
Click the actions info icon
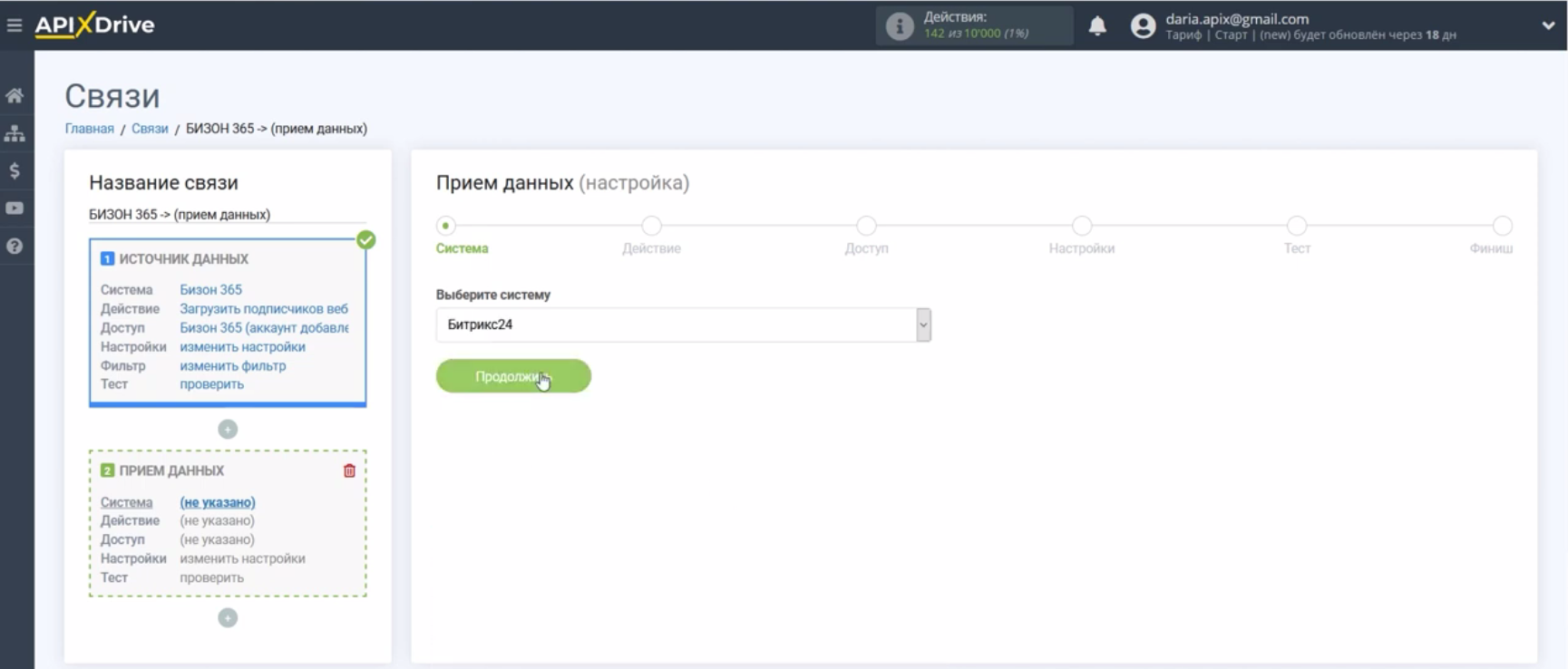pos(899,26)
